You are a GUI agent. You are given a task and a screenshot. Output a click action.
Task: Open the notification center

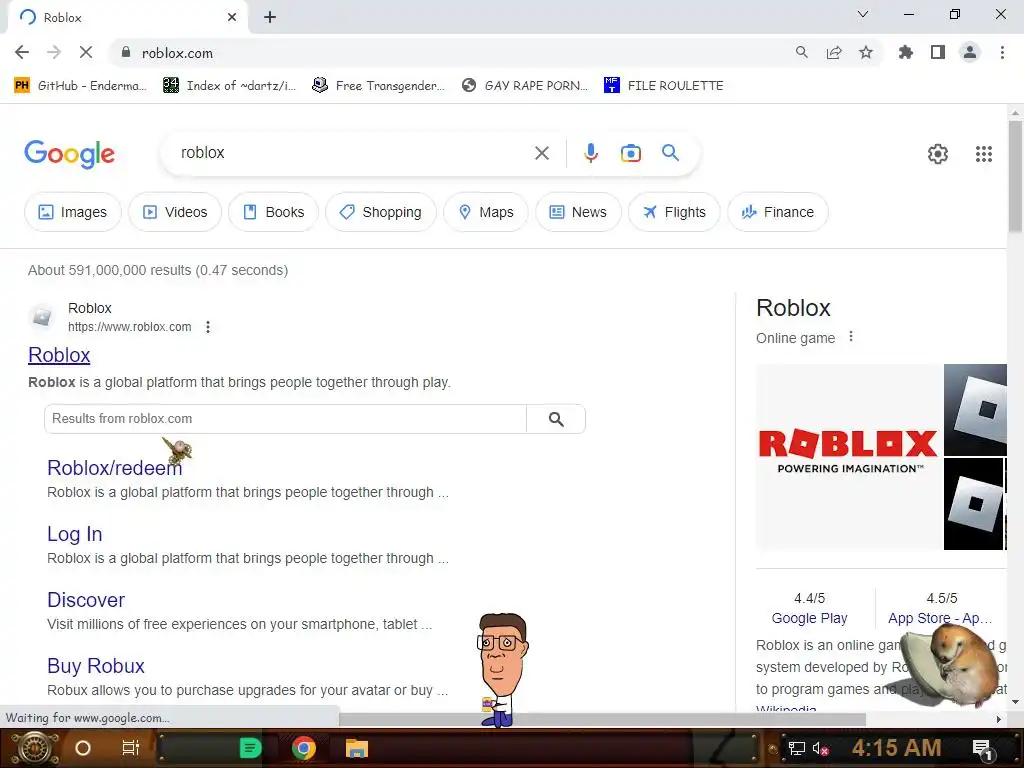[x=982, y=748]
